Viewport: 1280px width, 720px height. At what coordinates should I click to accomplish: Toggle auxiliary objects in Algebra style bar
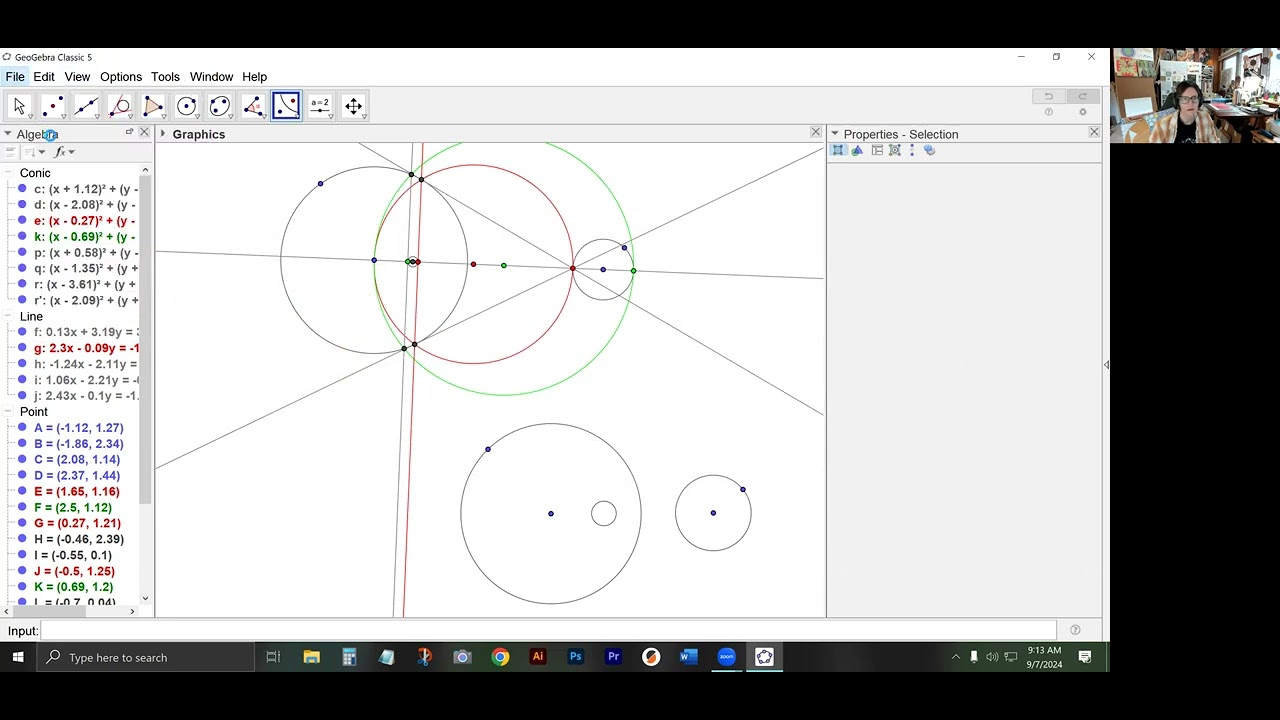10,152
